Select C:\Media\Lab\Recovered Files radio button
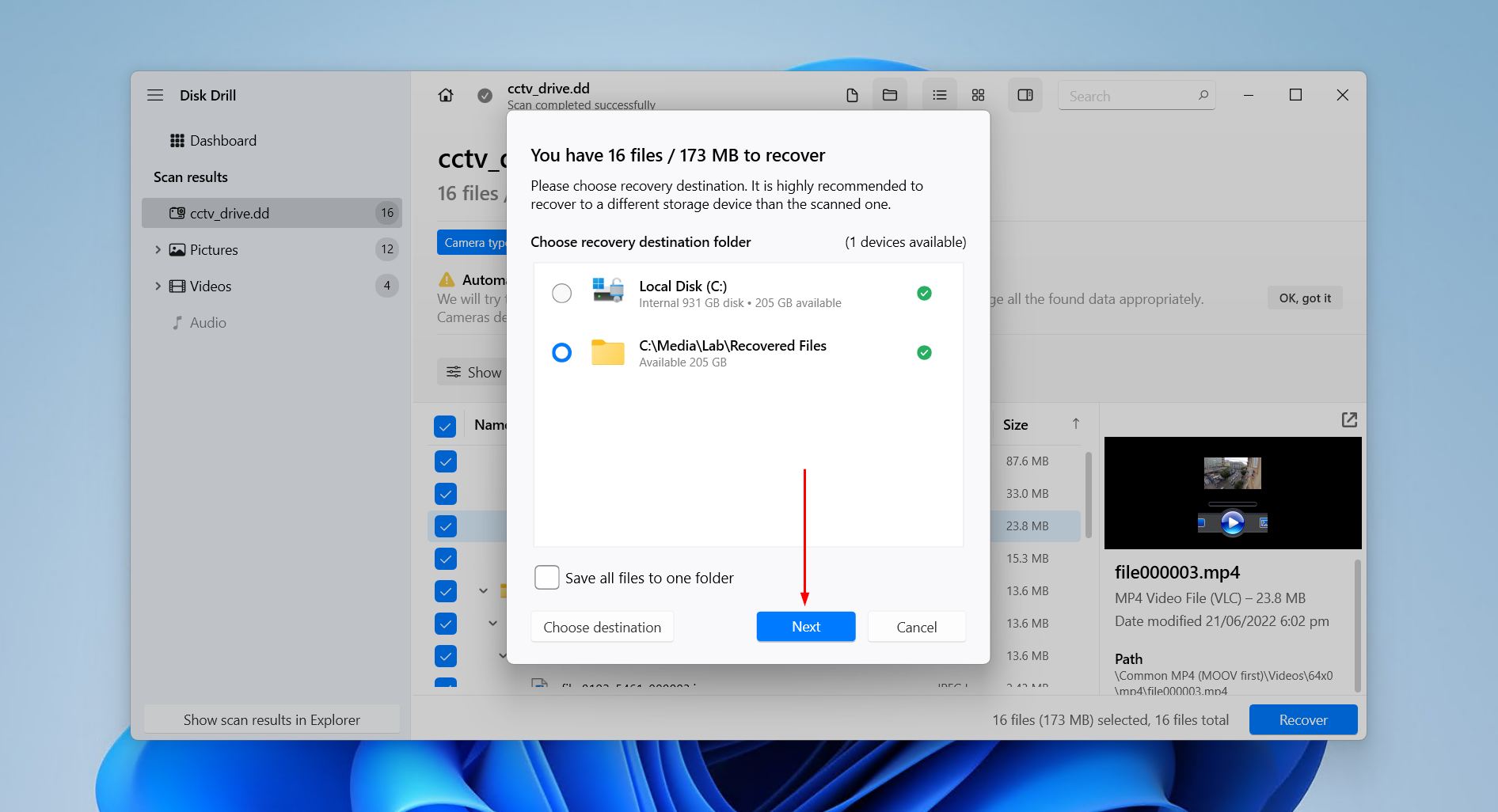The height and width of the screenshot is (812, 1498). [561, 352]
